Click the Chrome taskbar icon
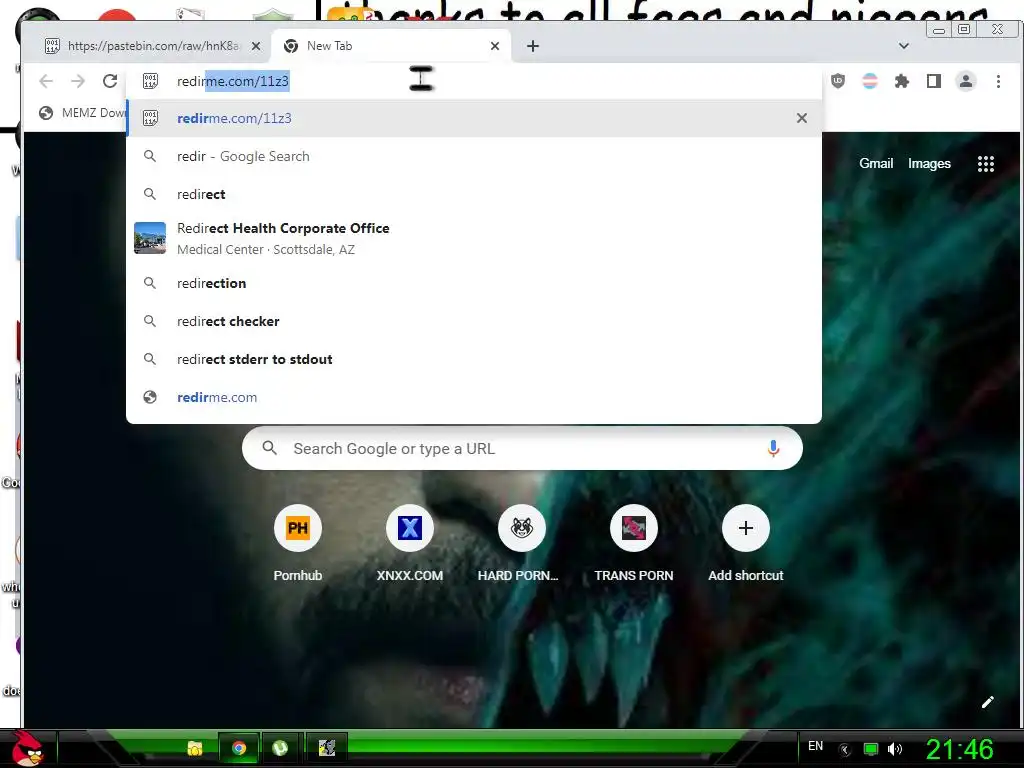 (x=239, y=748)
